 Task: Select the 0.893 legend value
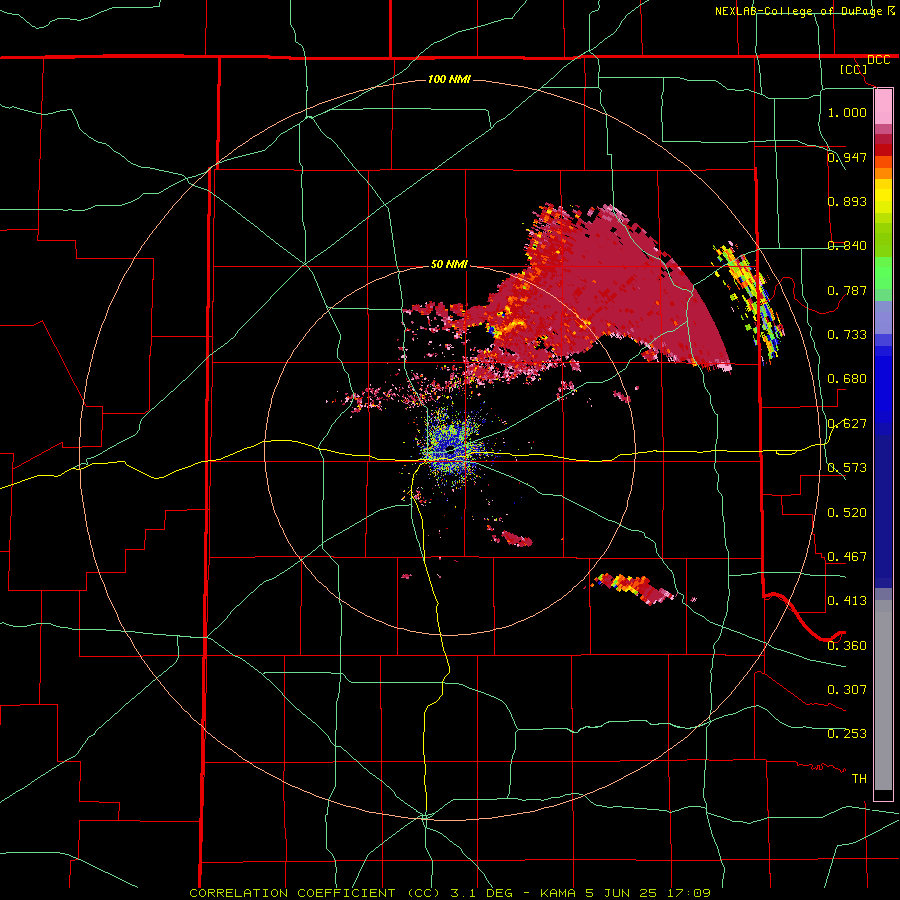click(847, 201)
